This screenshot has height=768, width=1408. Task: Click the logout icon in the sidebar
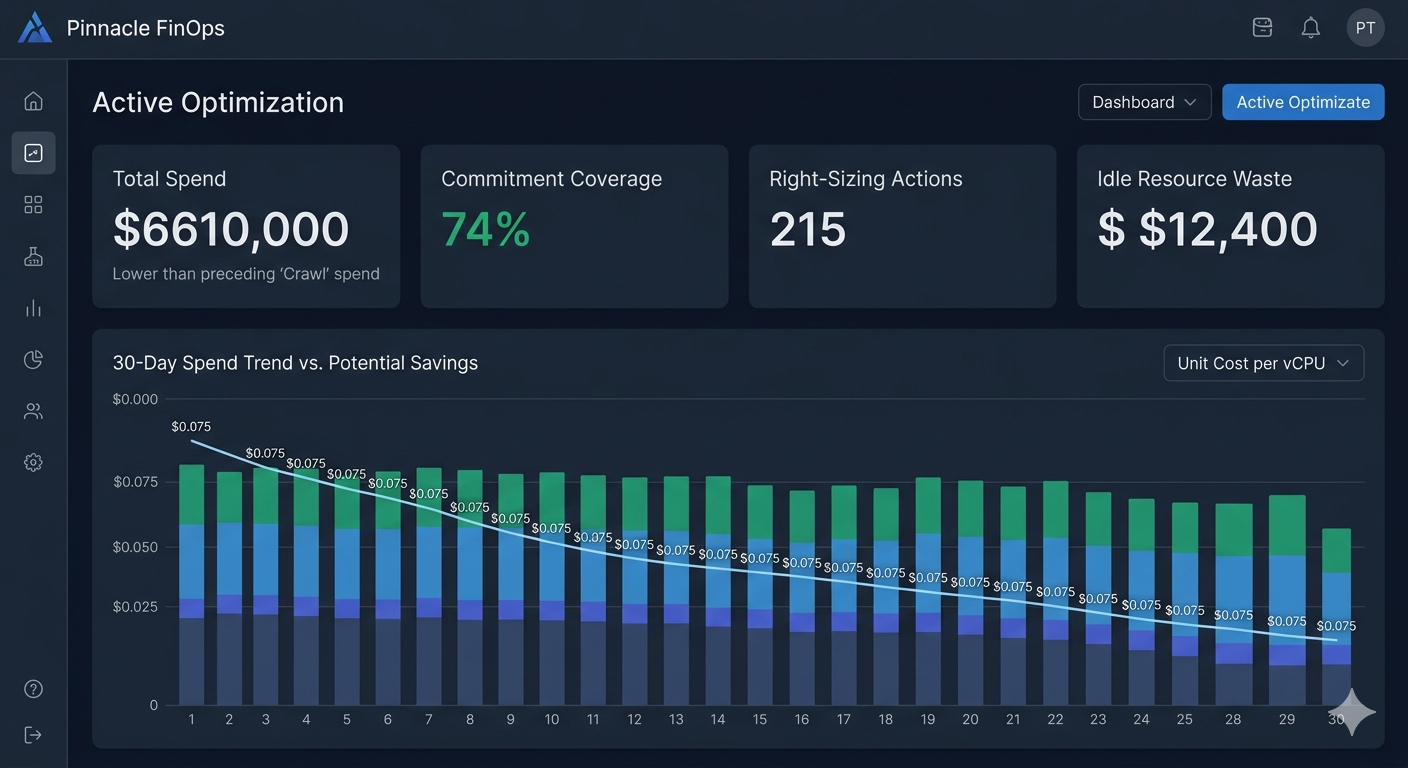click(33, 735)
